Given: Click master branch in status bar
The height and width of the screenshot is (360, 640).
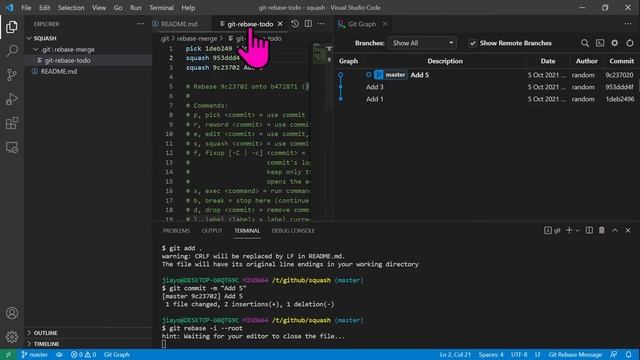Looking at the screenshot, I should [x=35, y=354].
